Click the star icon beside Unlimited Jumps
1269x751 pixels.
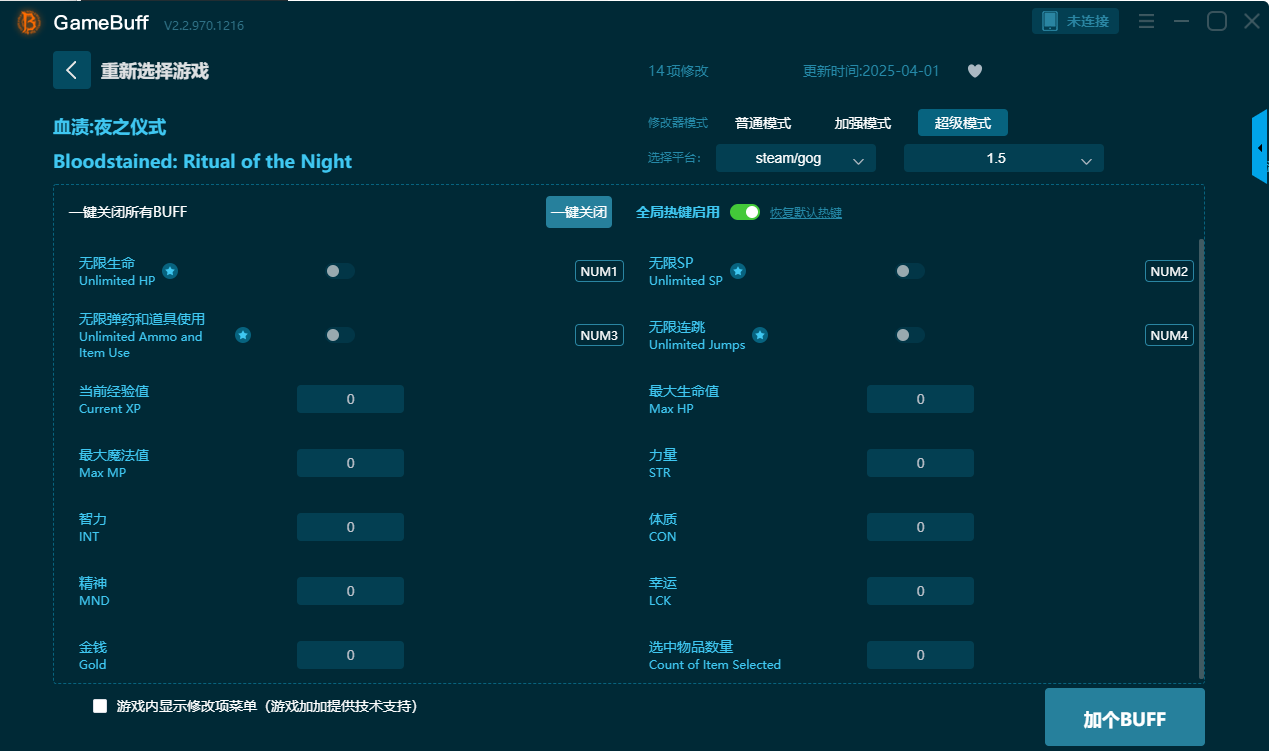click(x=760, y=335)
